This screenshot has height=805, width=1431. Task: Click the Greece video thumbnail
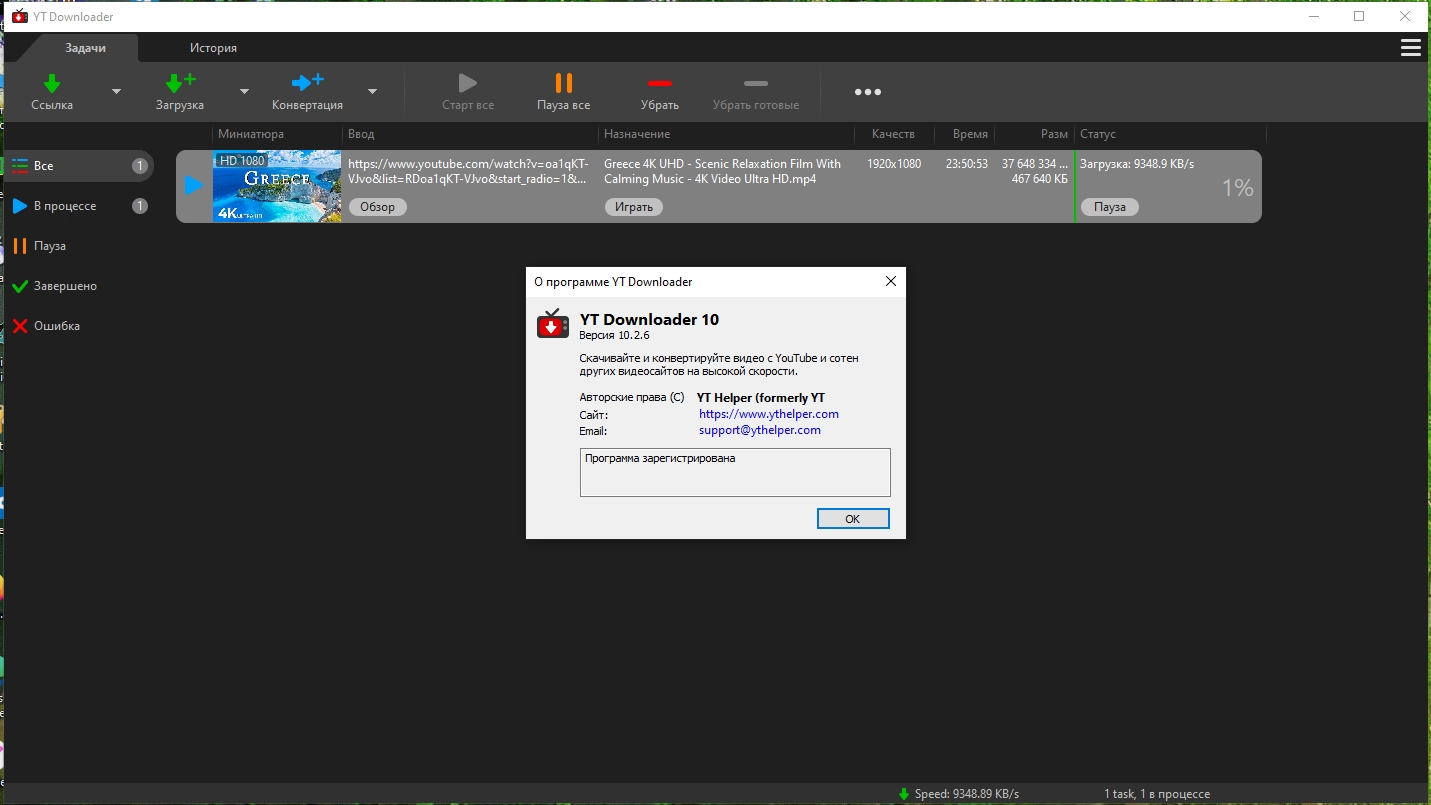click(x=277, y=186)
